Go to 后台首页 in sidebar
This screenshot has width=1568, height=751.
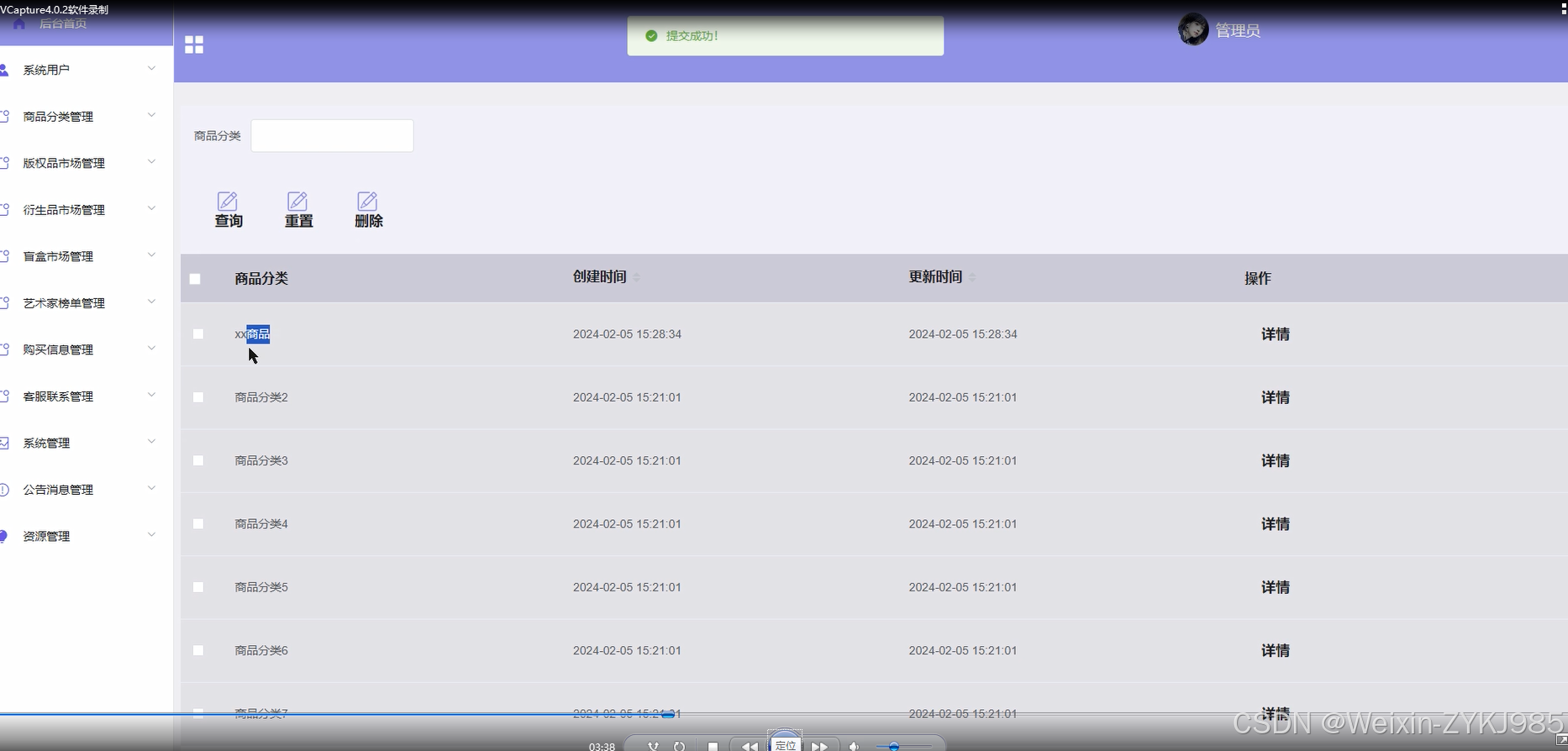(63, 24)
